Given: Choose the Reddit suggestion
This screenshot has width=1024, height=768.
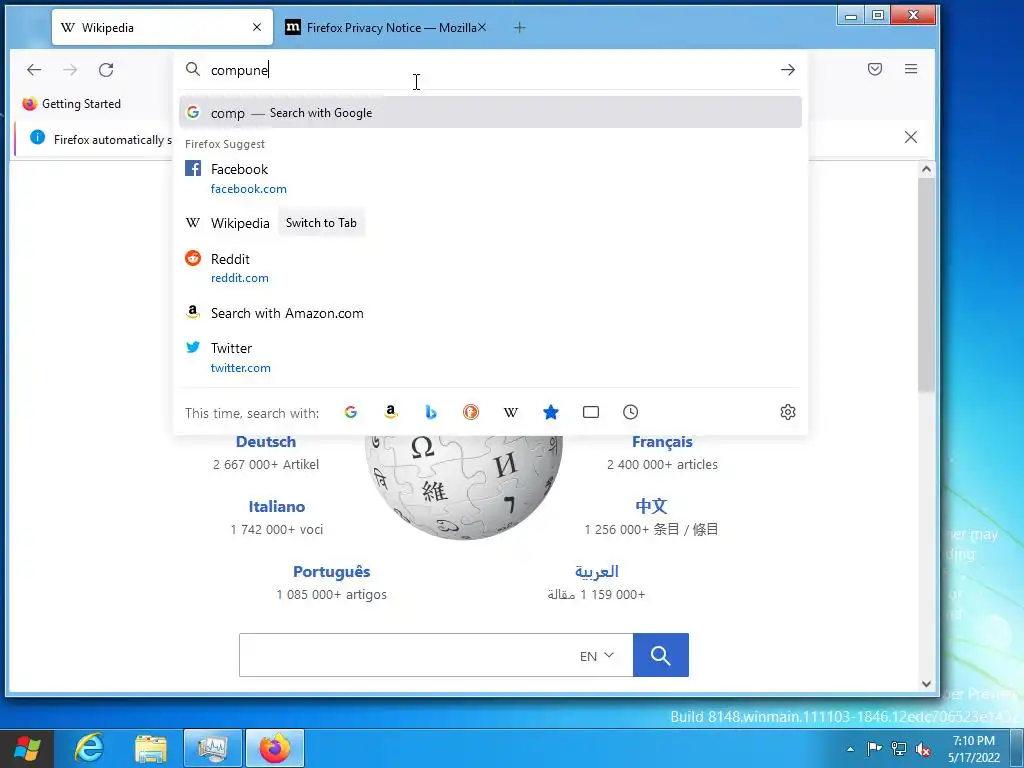Looking at the screenshot, I should pos(490,268).
